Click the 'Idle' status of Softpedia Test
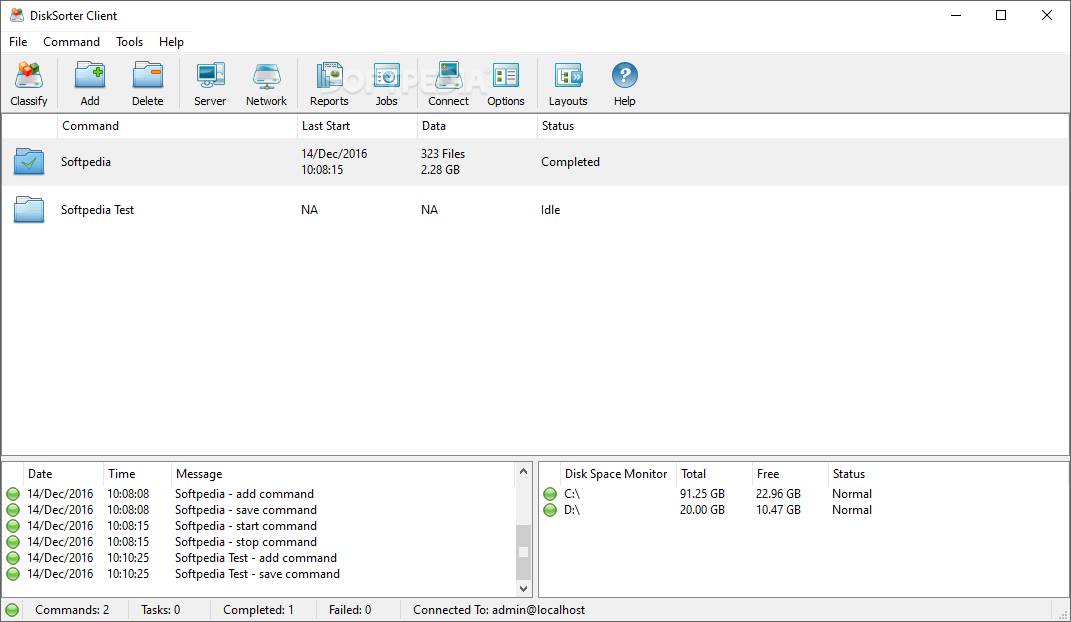 [x=551, y=210]
